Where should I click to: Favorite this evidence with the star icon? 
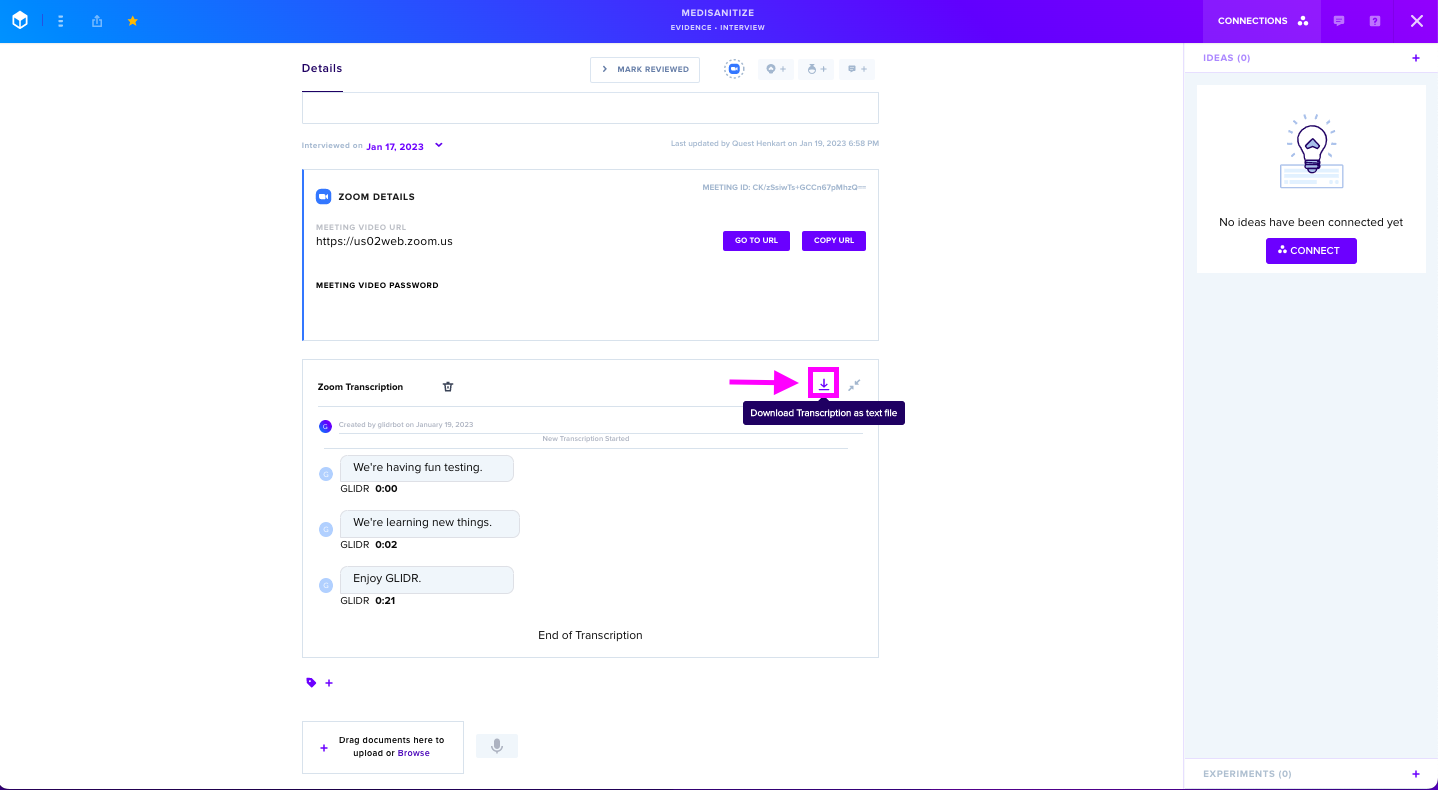(133, 21)
